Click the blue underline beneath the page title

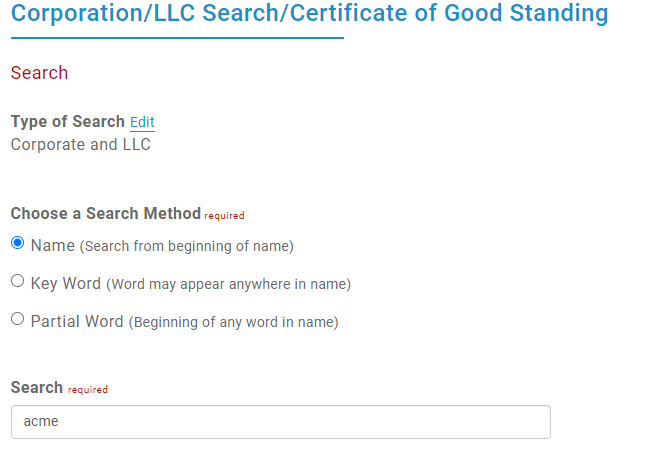coord(177,38)
